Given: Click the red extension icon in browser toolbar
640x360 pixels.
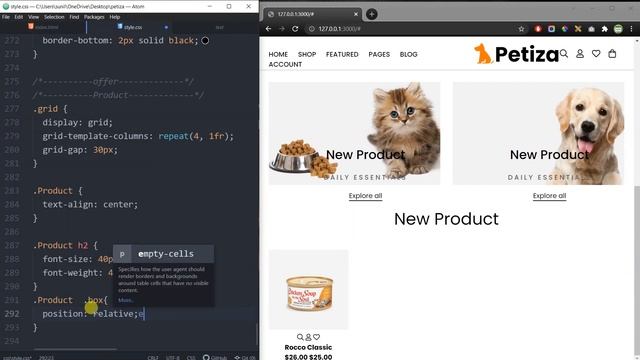Looking at the screenshot, I should [538, 29].
